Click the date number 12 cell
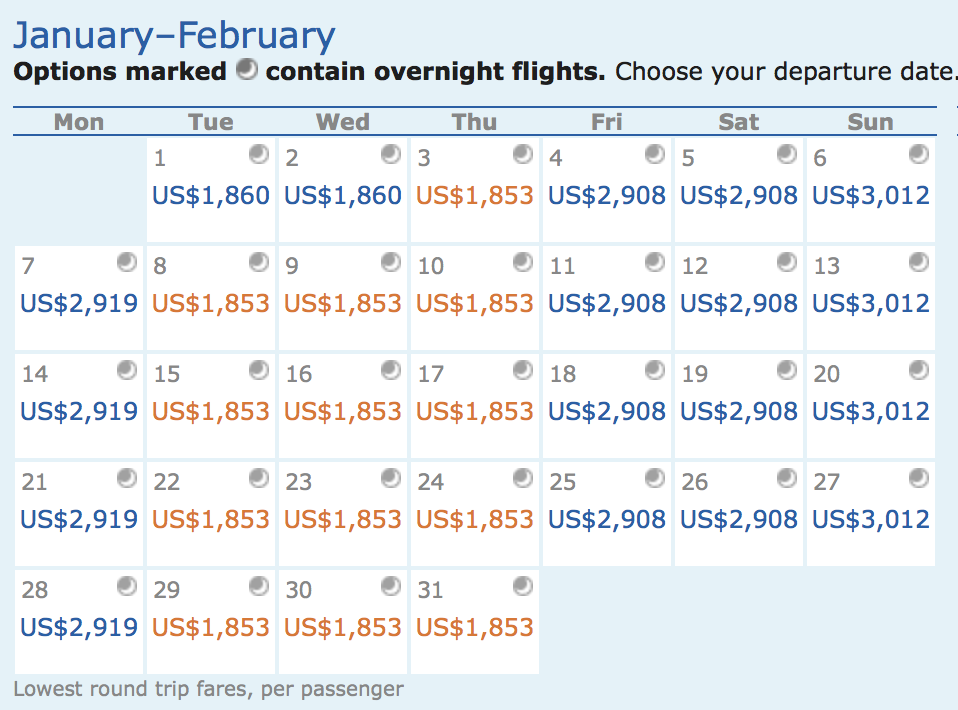The width and height of the screenshot is (958, 710). (x=695, y=266)
